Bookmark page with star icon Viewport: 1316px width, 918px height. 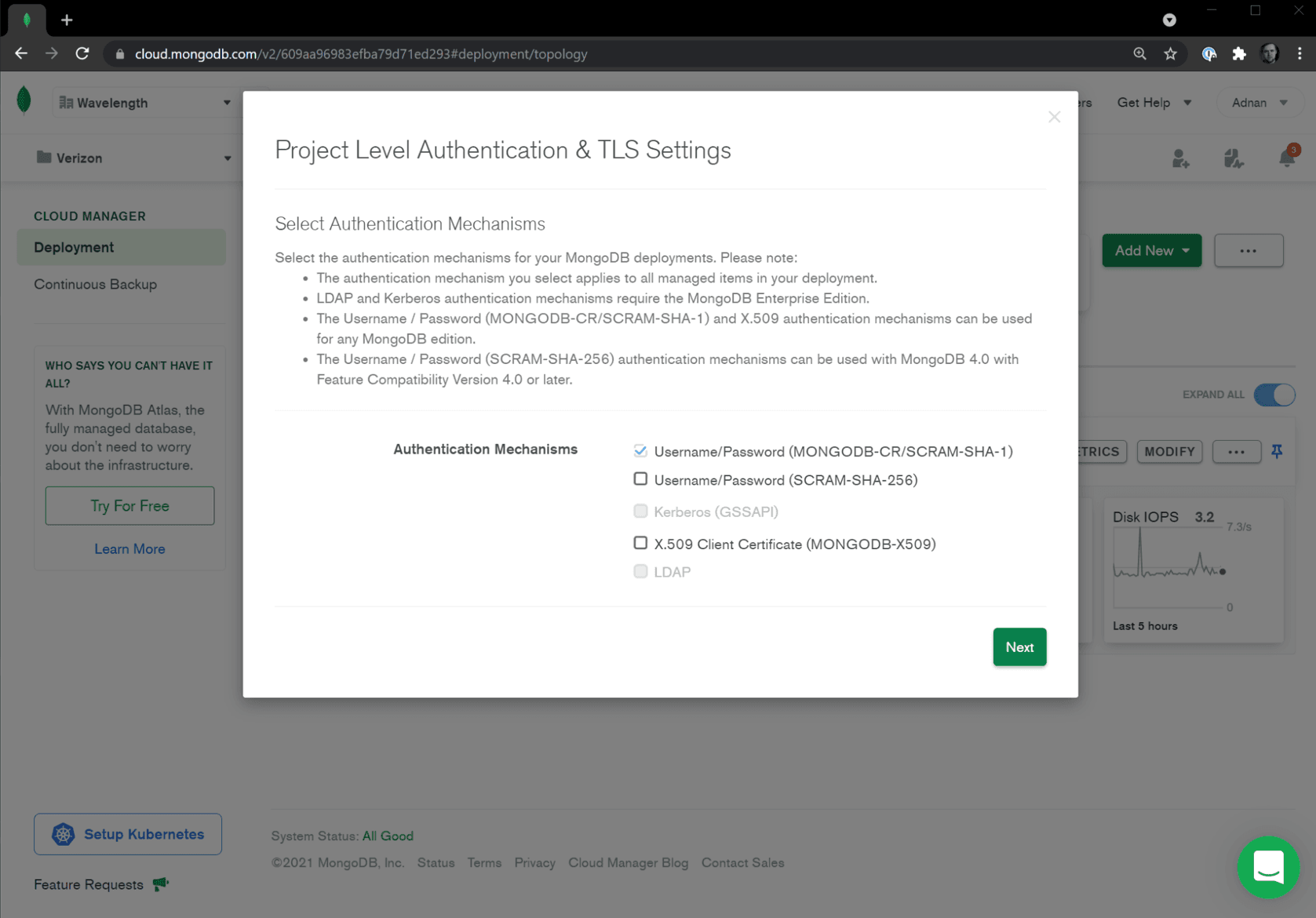(1170, 54)
